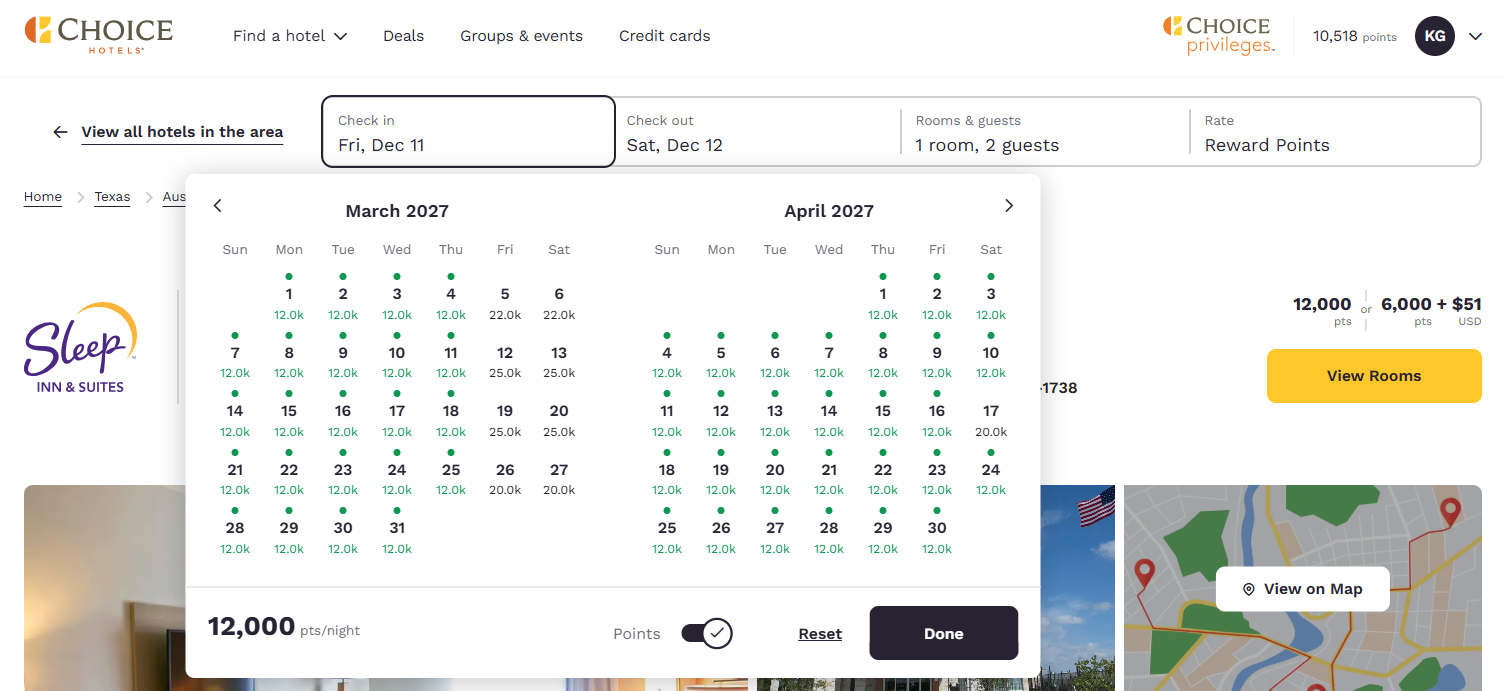The image size is (1503, 691).
Task: Click the Reset link
Action: tap(820, 634)
